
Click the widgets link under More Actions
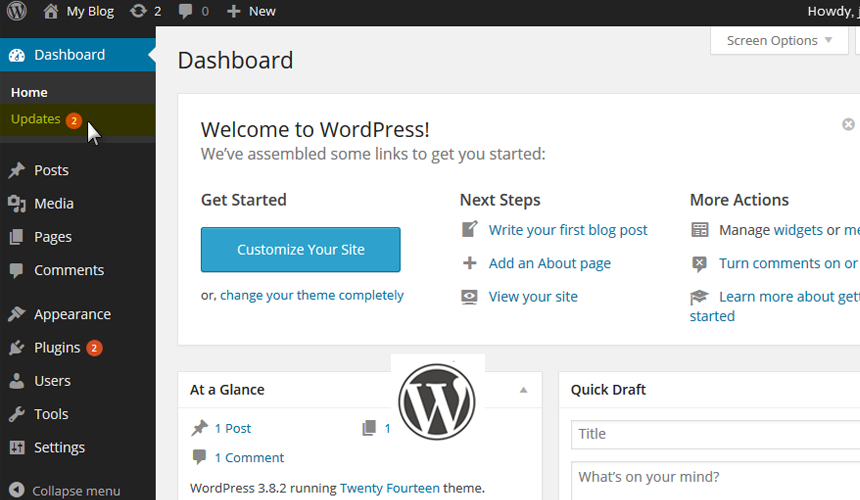pos(798,230)
